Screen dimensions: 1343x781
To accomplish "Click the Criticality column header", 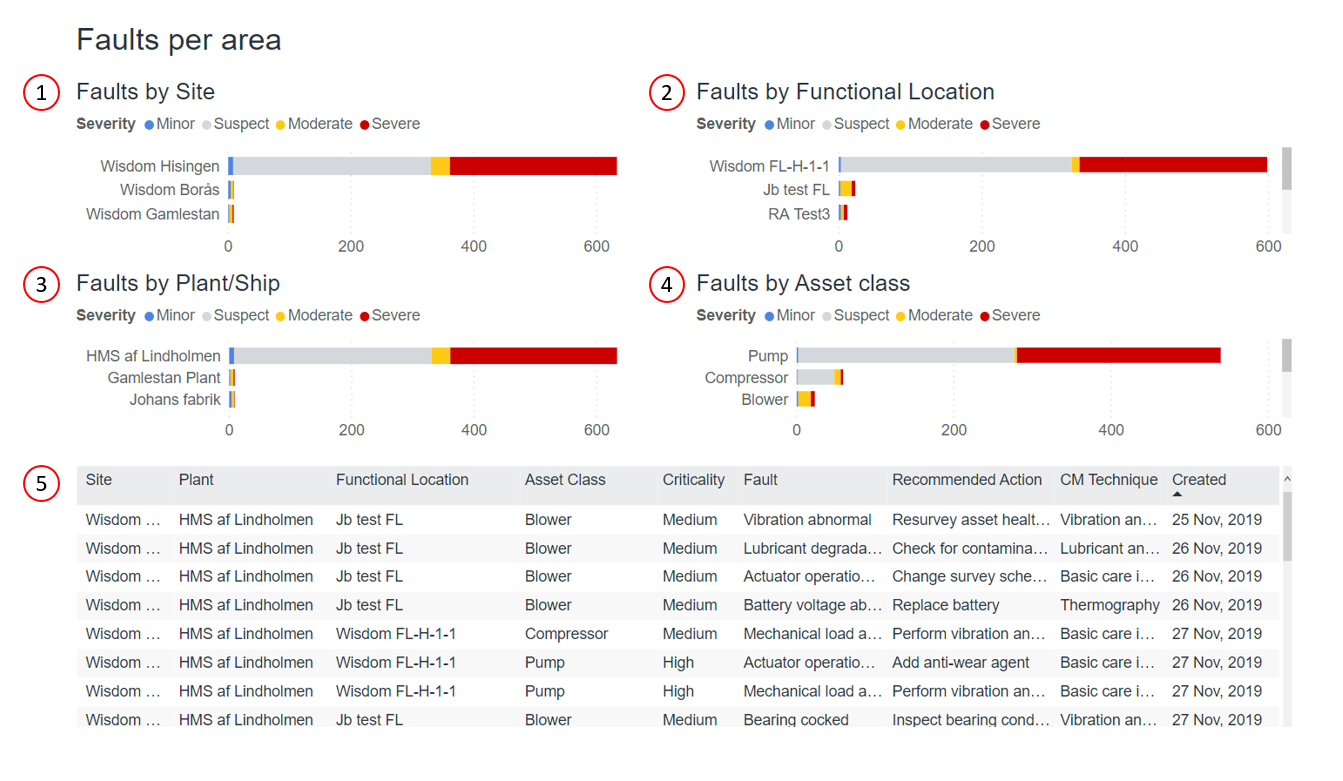I will click(694, 480).
